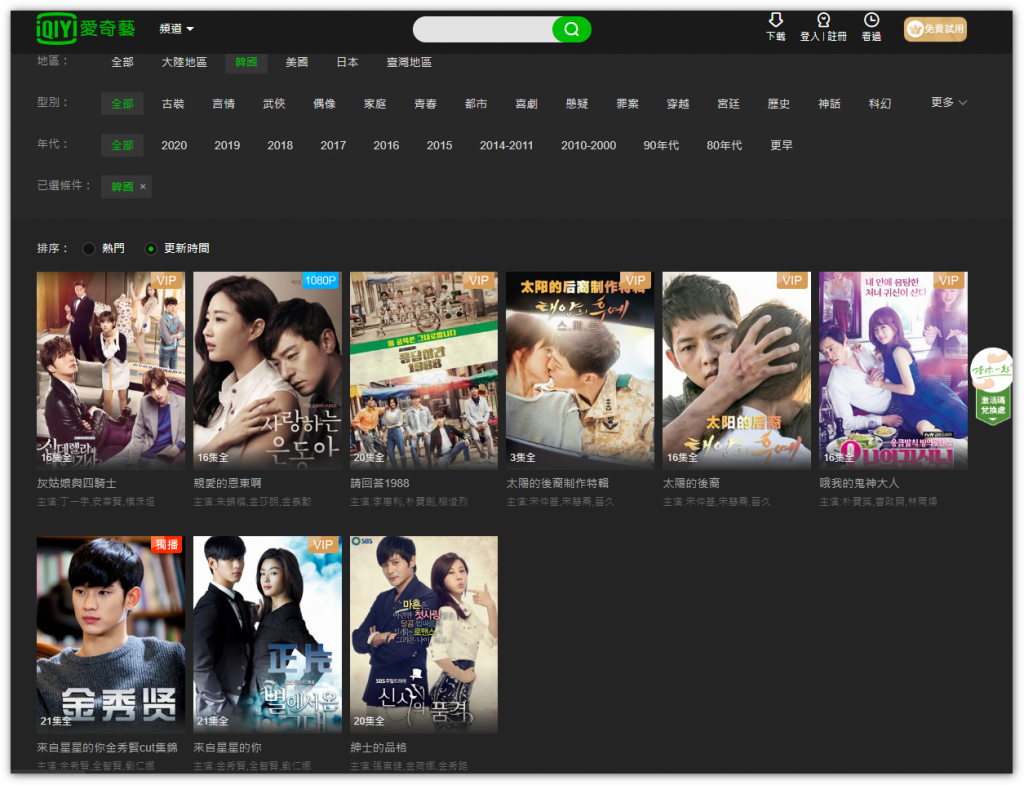The height and width of the screenshot is (785, 1024).
Task: Choose genre 武俠
Action: point(274,104)
